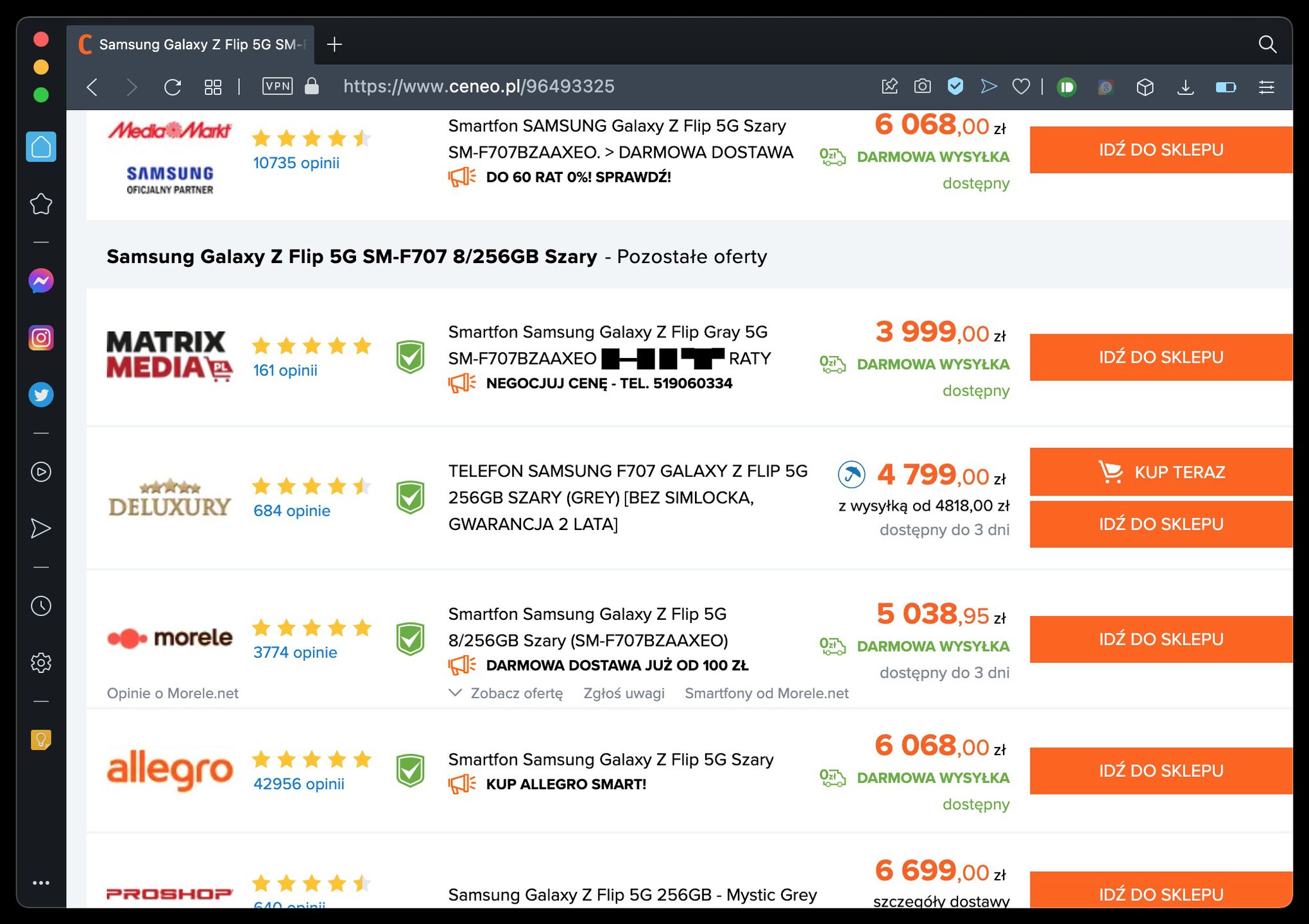Click the snapshot camera icon
The height and width of the screenshot is (924, 1309).
pos(922,87)
